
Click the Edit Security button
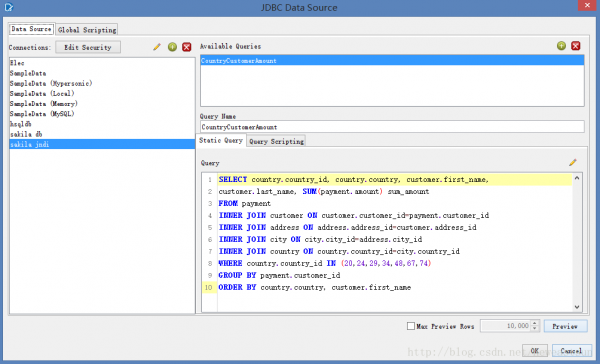point(88,47)
